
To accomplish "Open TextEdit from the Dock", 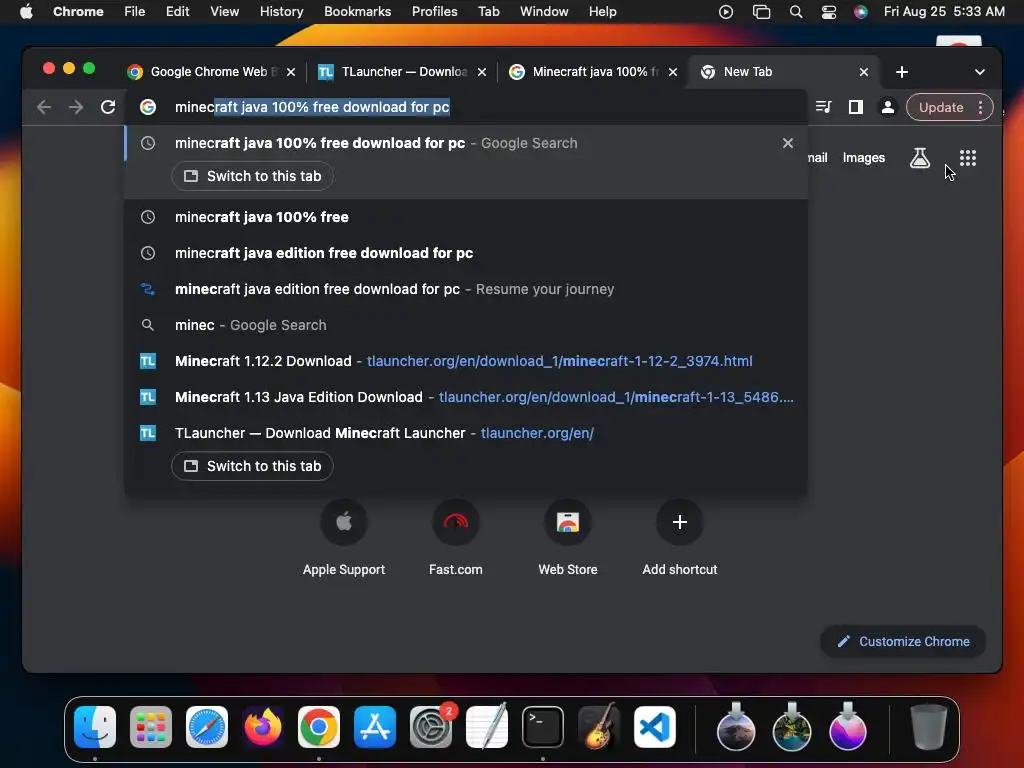I will pyautogui.click(x=487, y=727).
